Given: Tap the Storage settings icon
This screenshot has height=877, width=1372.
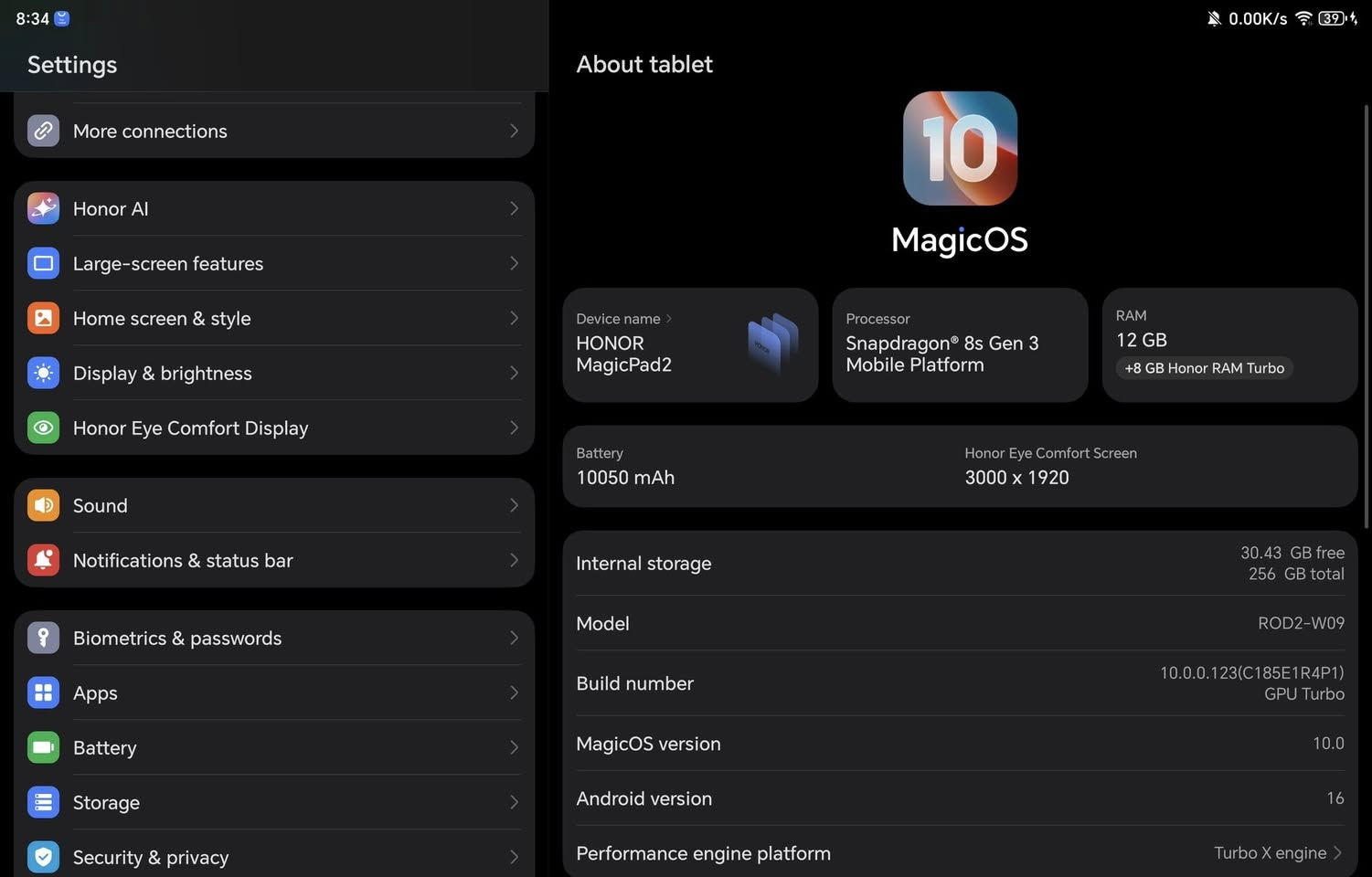Looking at the screenshot, I should click(43, 802).
